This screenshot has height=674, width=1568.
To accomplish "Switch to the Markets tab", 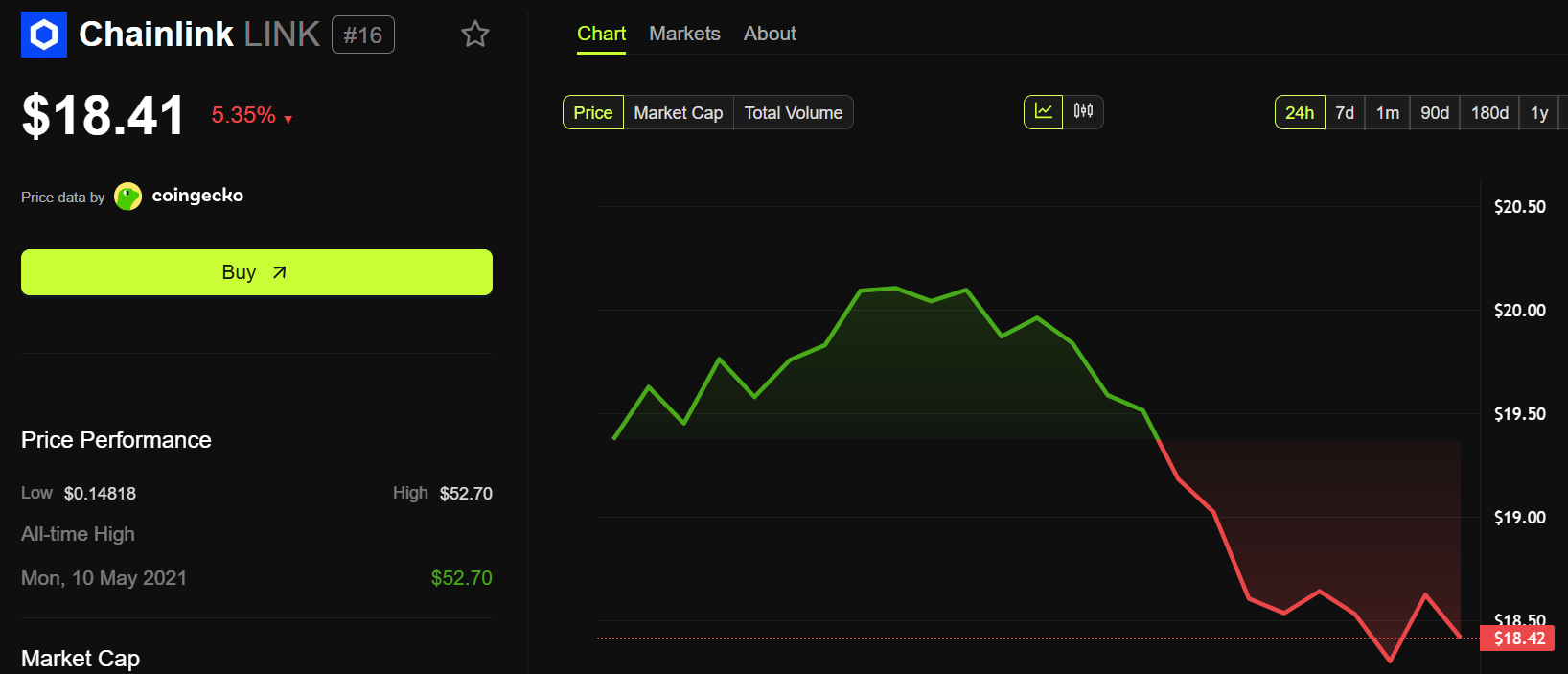I will pyautogui.click(x=684, y=34).
